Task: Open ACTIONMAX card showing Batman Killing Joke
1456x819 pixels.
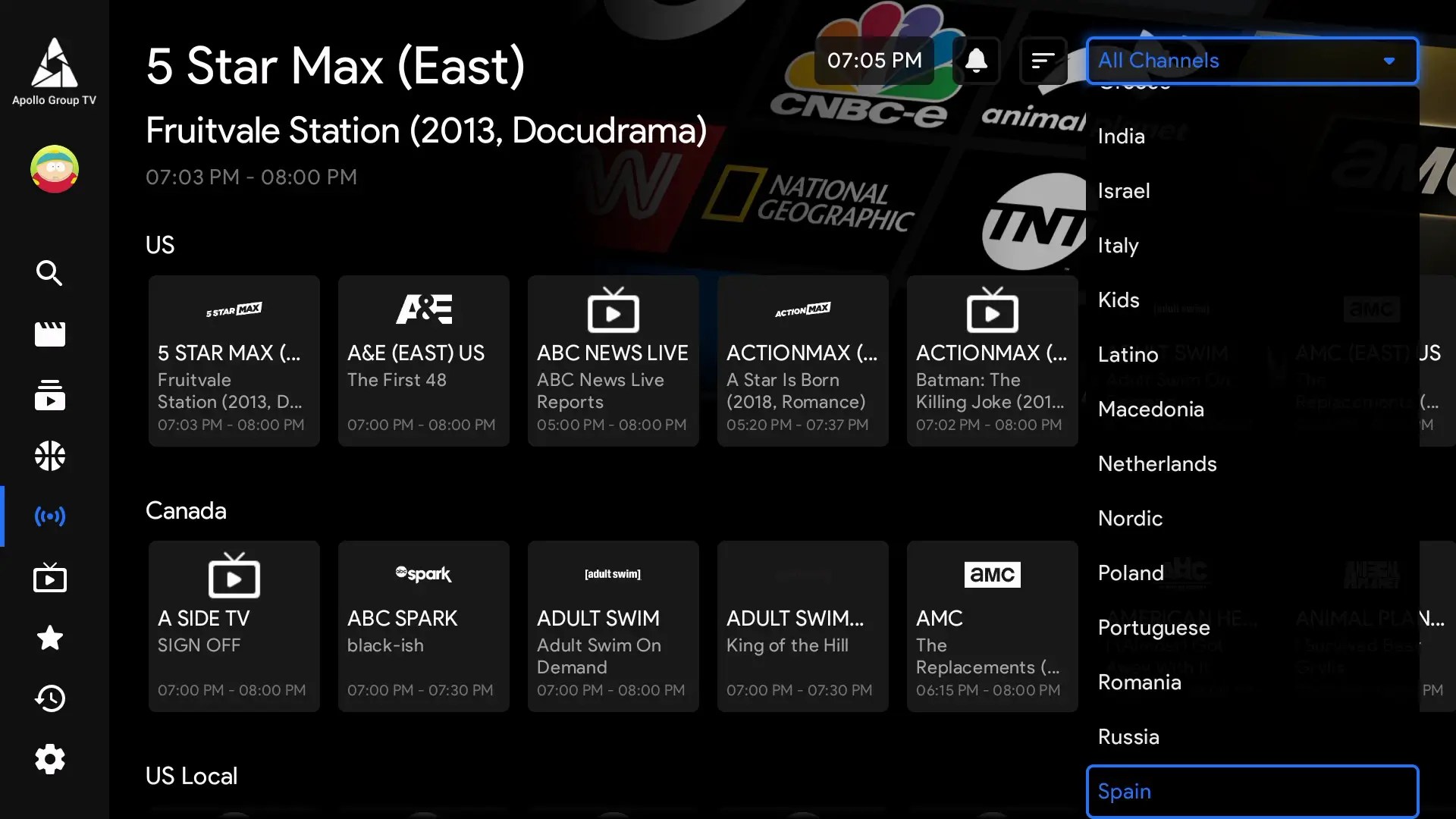Action: 993,361
